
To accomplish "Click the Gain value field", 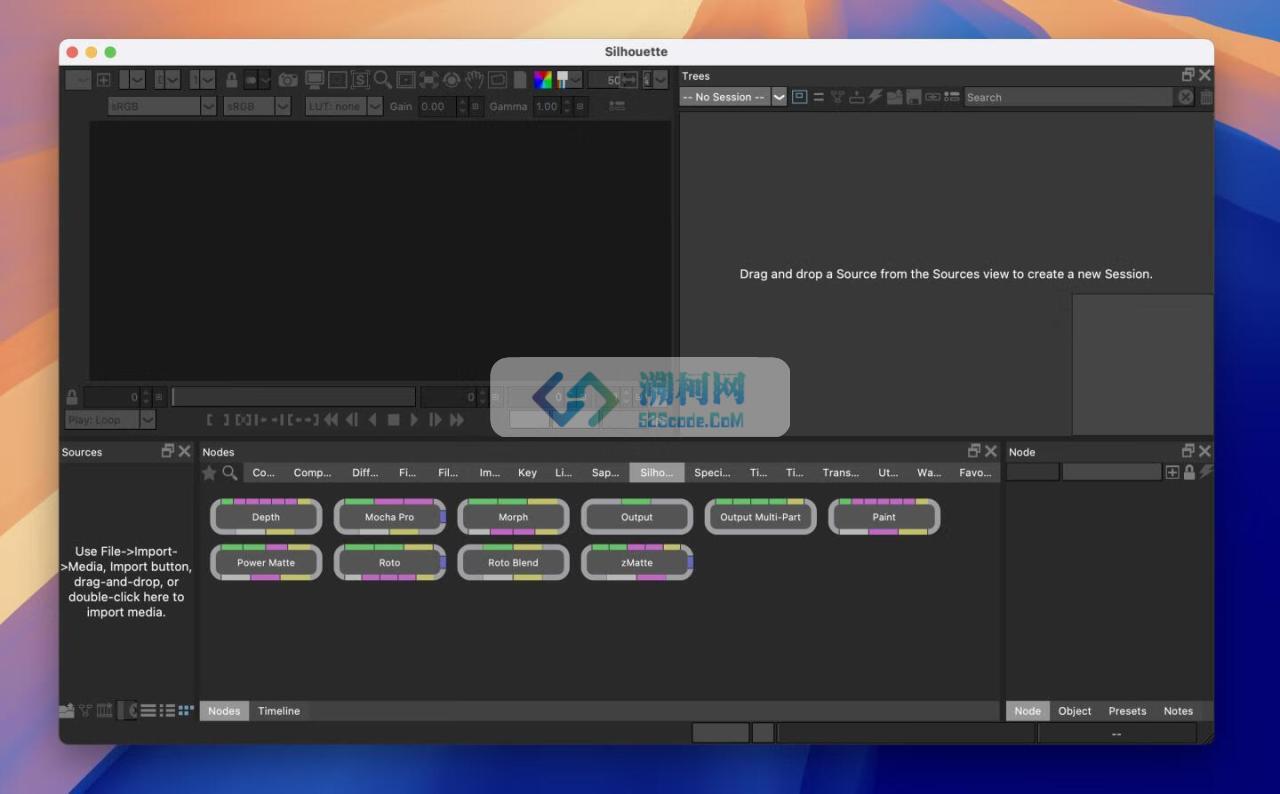I will tap(437, 106).
